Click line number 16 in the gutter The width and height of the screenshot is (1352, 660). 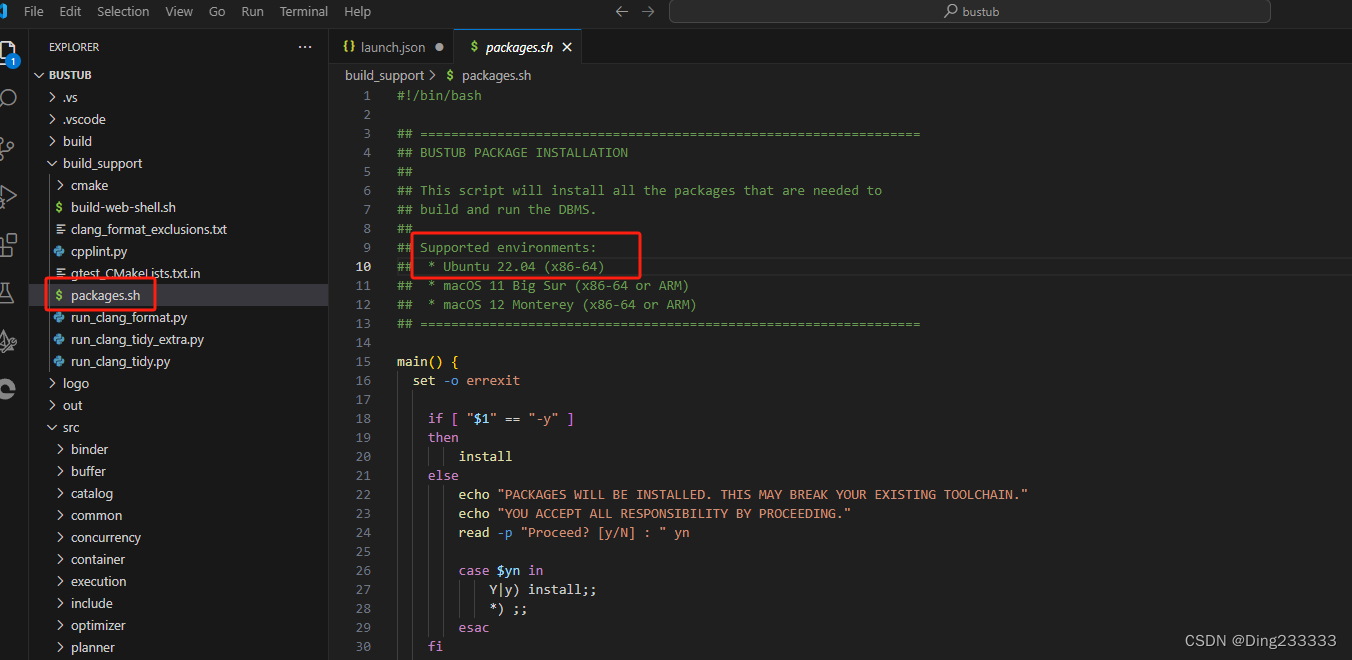[362, 381]
